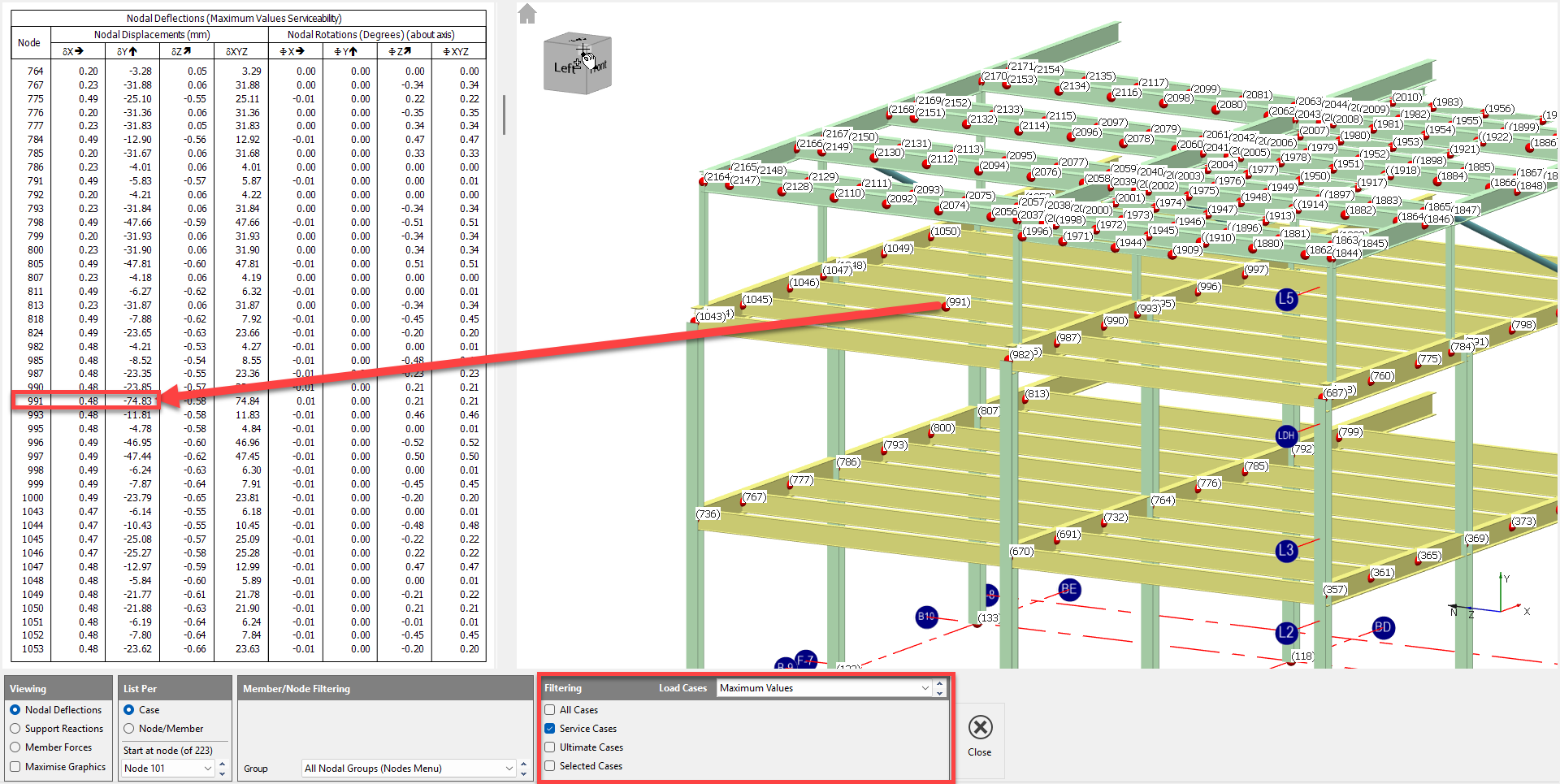Open the All Nodal Groups dropdown

tap(409, 769)
